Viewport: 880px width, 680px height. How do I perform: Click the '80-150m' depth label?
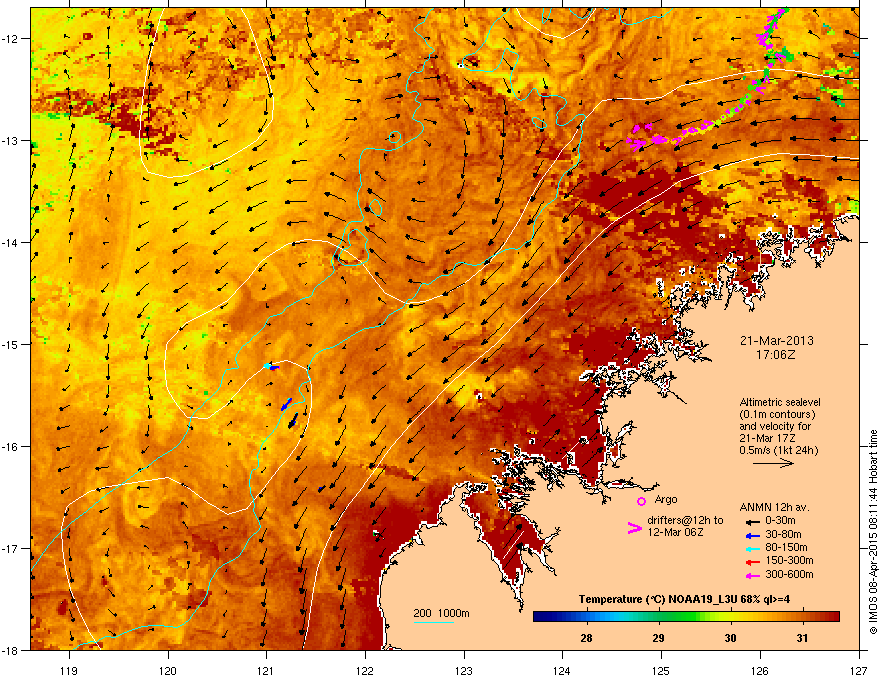point(786,548)
